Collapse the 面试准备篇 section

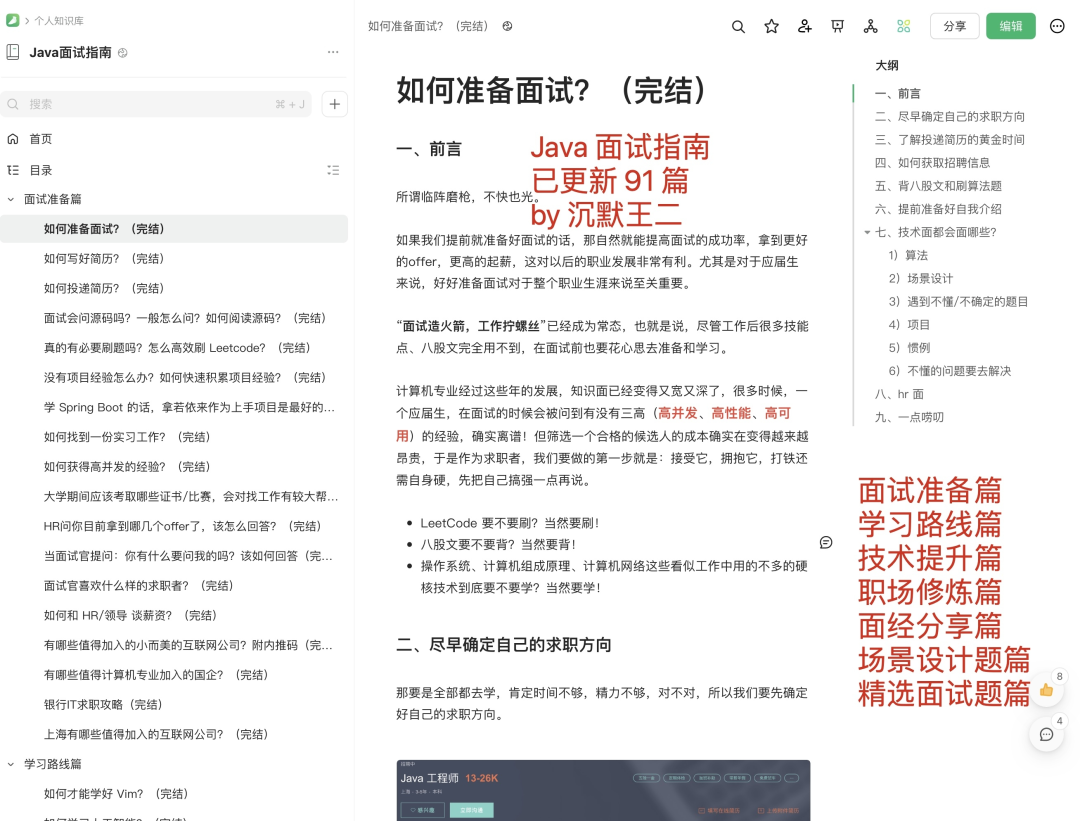click(11, 199)
